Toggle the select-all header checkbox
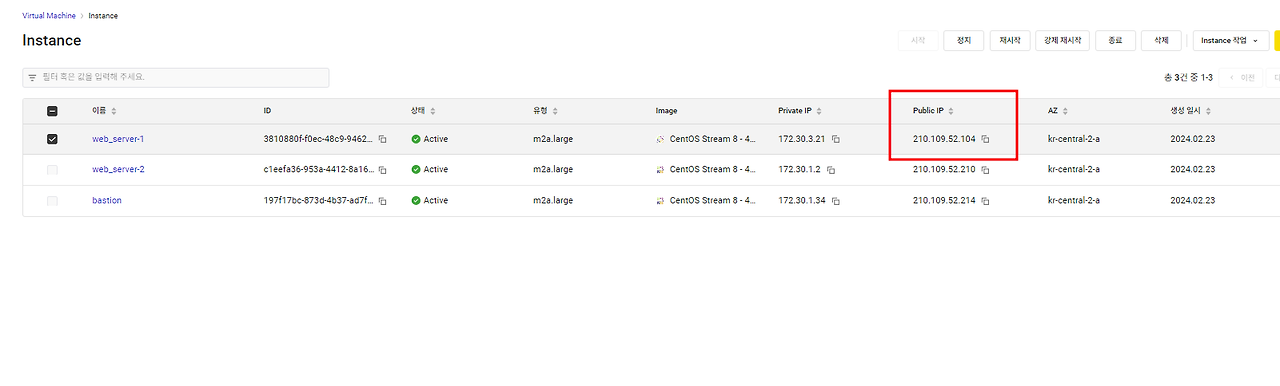Screen dimensions: 1280x386 point(52,111)
